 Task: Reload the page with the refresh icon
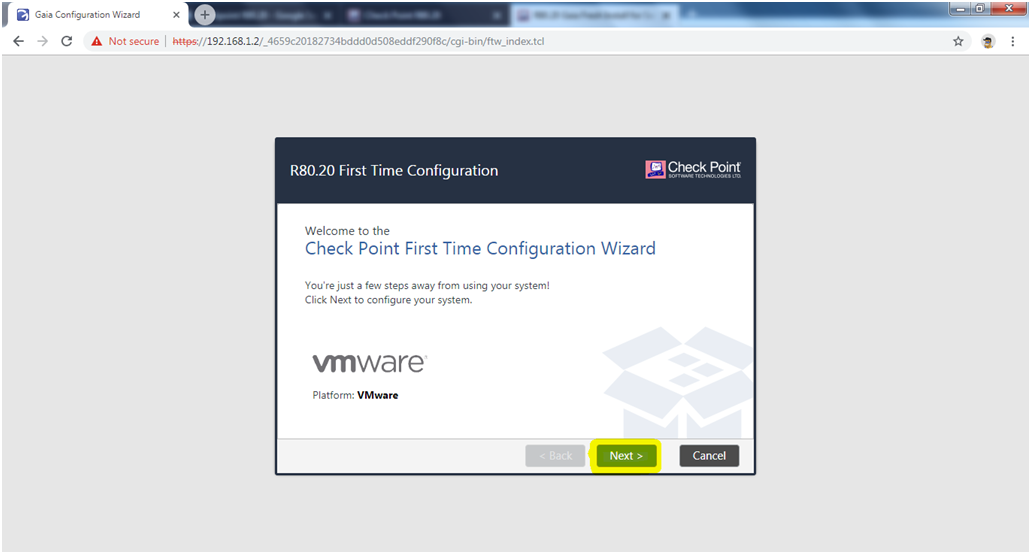click(66, 41)
